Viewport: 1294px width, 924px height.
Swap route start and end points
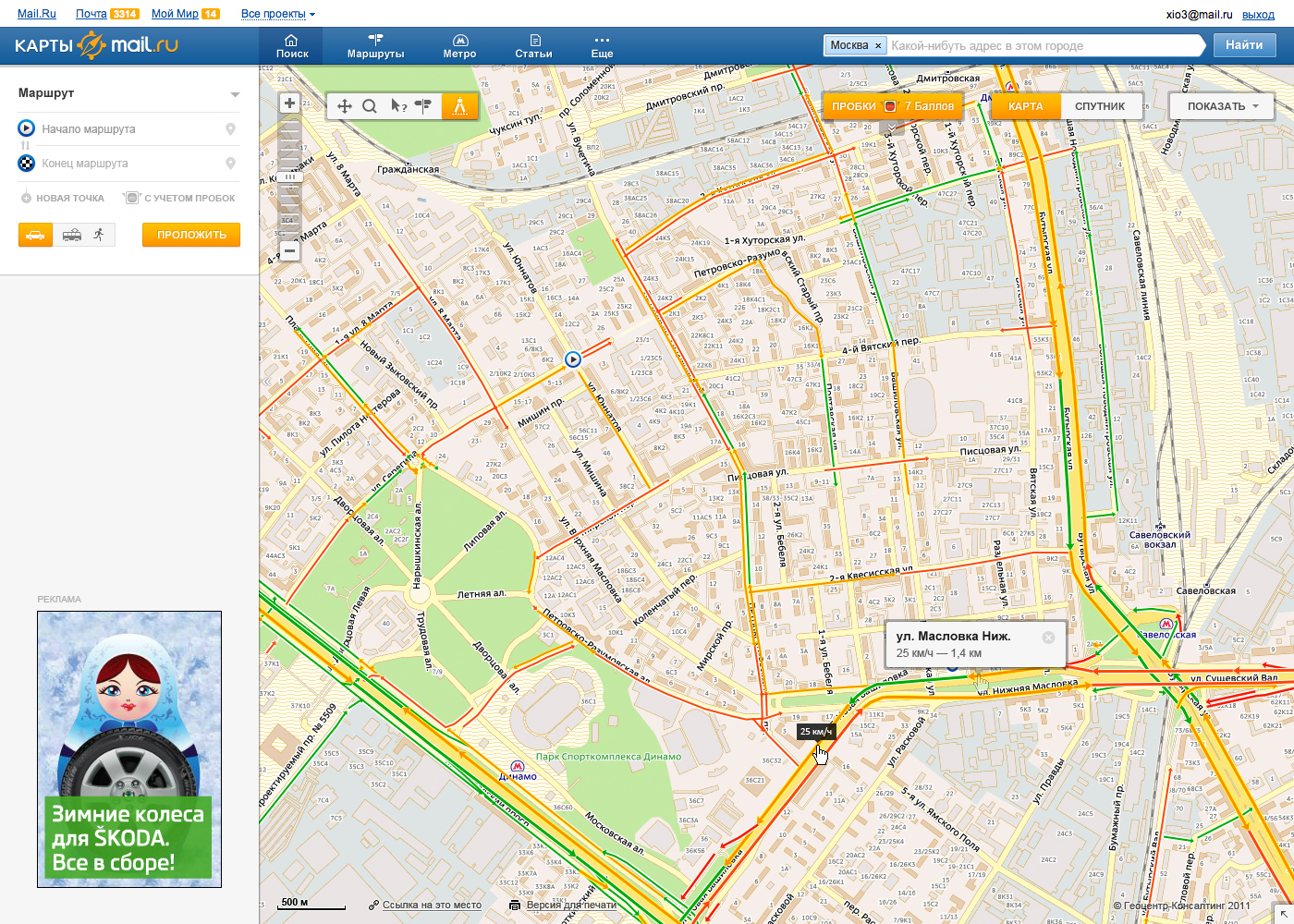[26, 146]
